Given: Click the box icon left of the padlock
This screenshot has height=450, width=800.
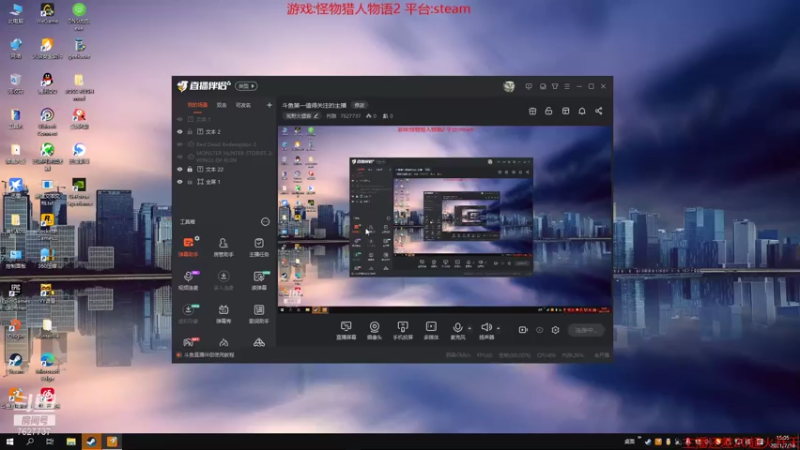Looking at the screenshot, I should coord(532,111).
